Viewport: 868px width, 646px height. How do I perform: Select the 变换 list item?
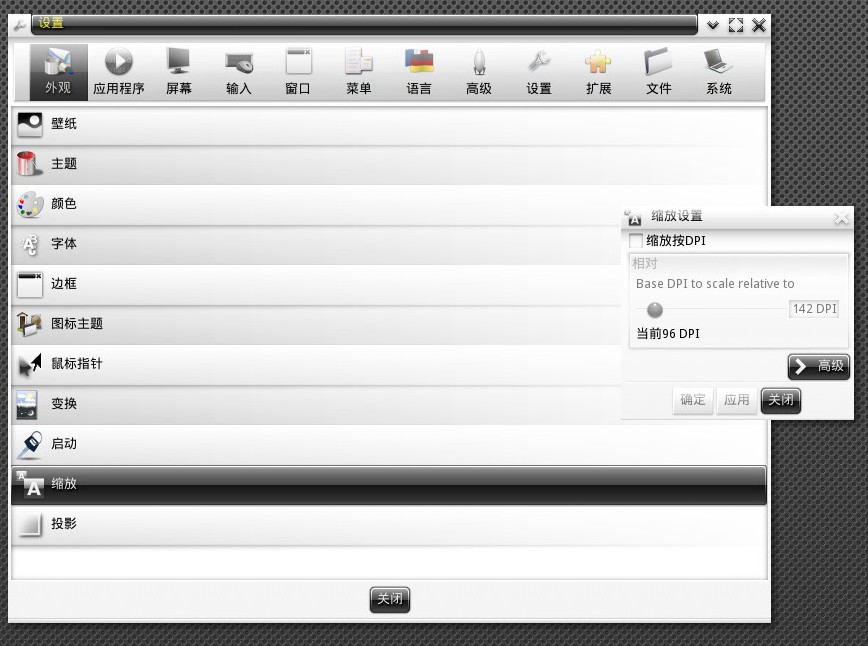click(x=316, y=405)
